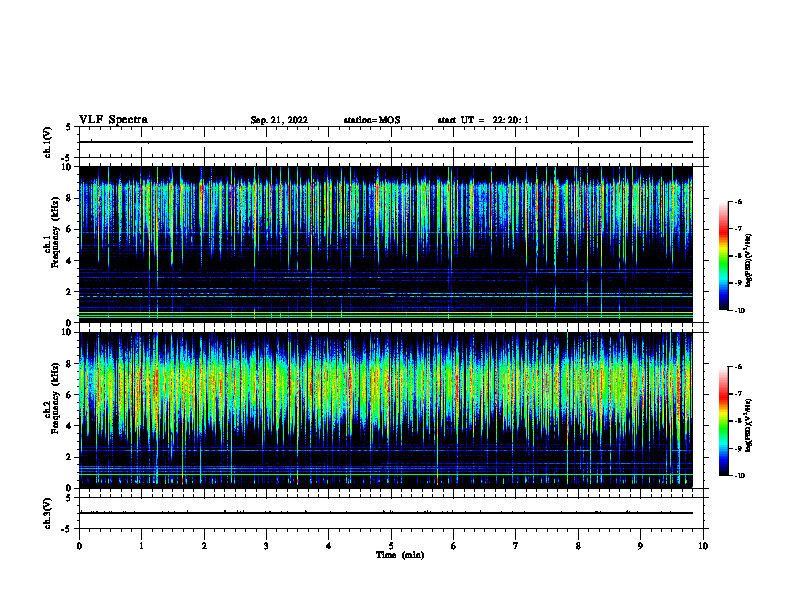This screenshot has height=612, width=792.
Task: Click the ch.1 spectrogram color bar
Action: pyautogui.click(x=723, y=256)
